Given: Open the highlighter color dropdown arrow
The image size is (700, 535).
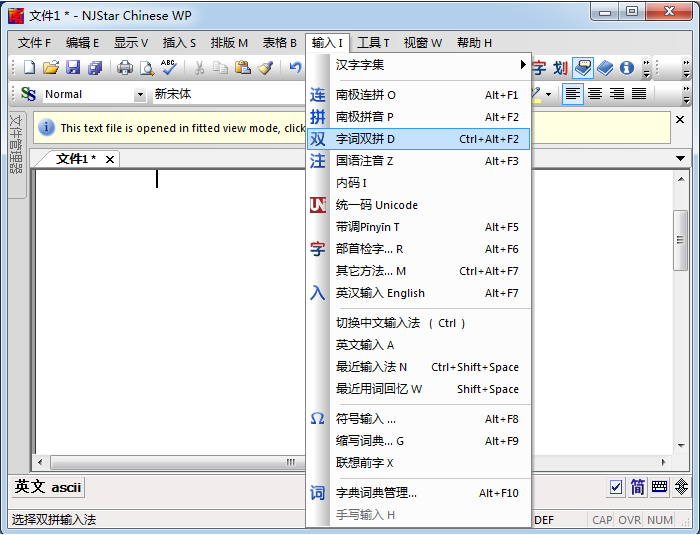Looking at the screenshot, I should tap(549, 94).
